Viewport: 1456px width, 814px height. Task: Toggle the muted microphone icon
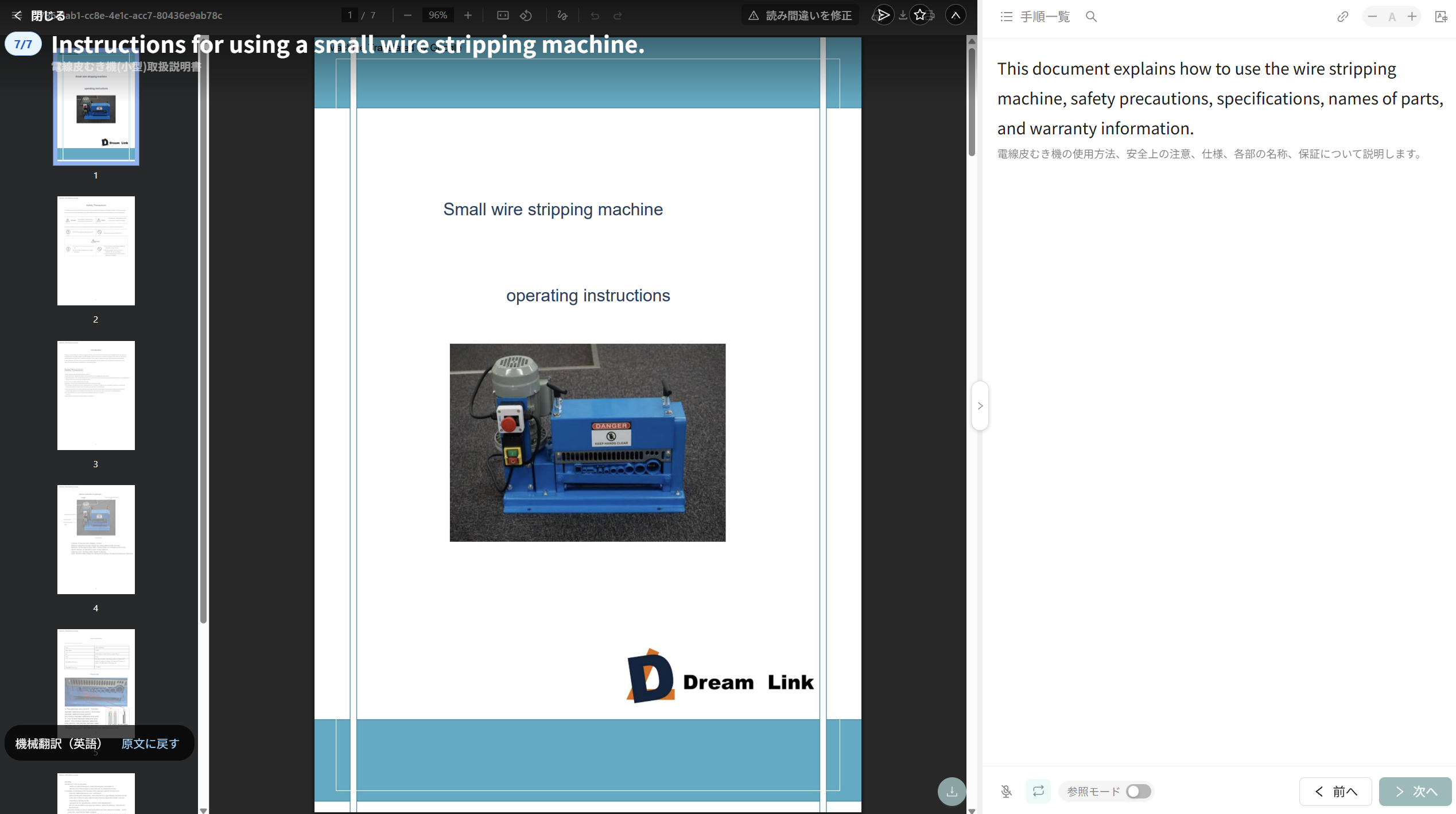pyautogui.click(x=1006, y=792)
